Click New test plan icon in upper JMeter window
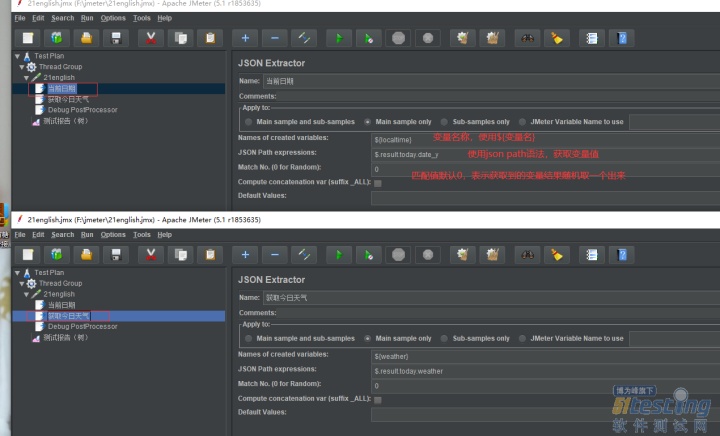Viewport: 720px width, 436px height. coord(28,38)
